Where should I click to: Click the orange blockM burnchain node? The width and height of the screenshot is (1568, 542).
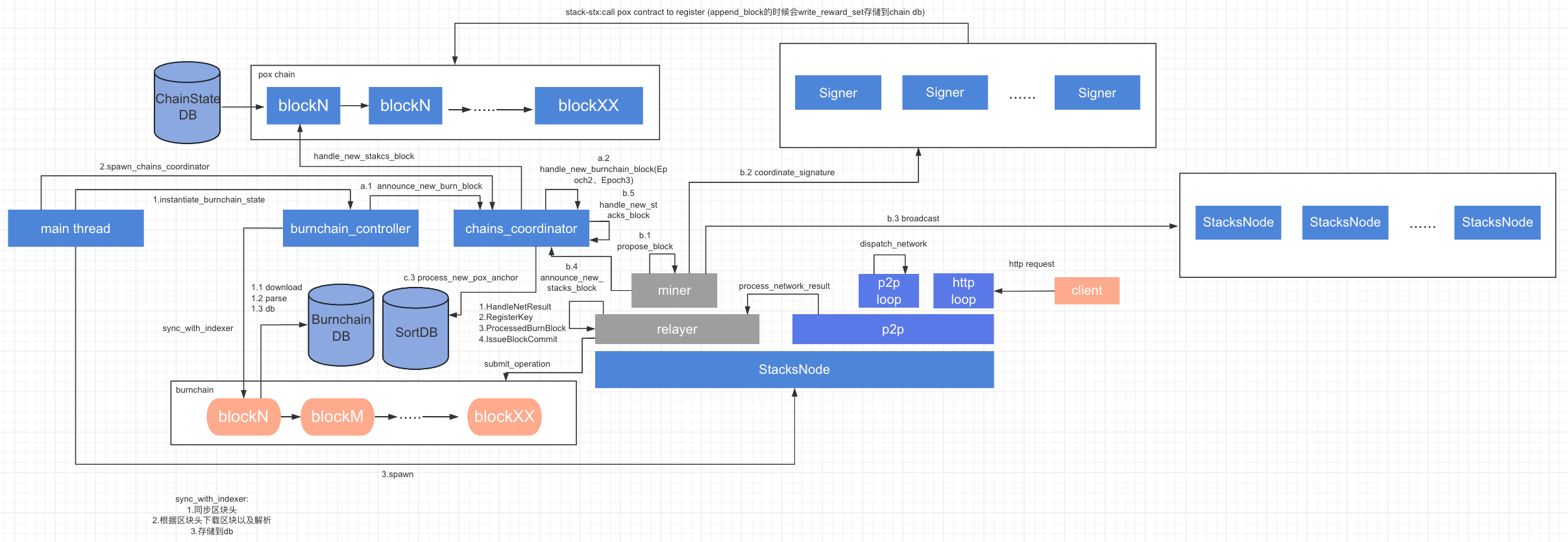click(337, 417)
